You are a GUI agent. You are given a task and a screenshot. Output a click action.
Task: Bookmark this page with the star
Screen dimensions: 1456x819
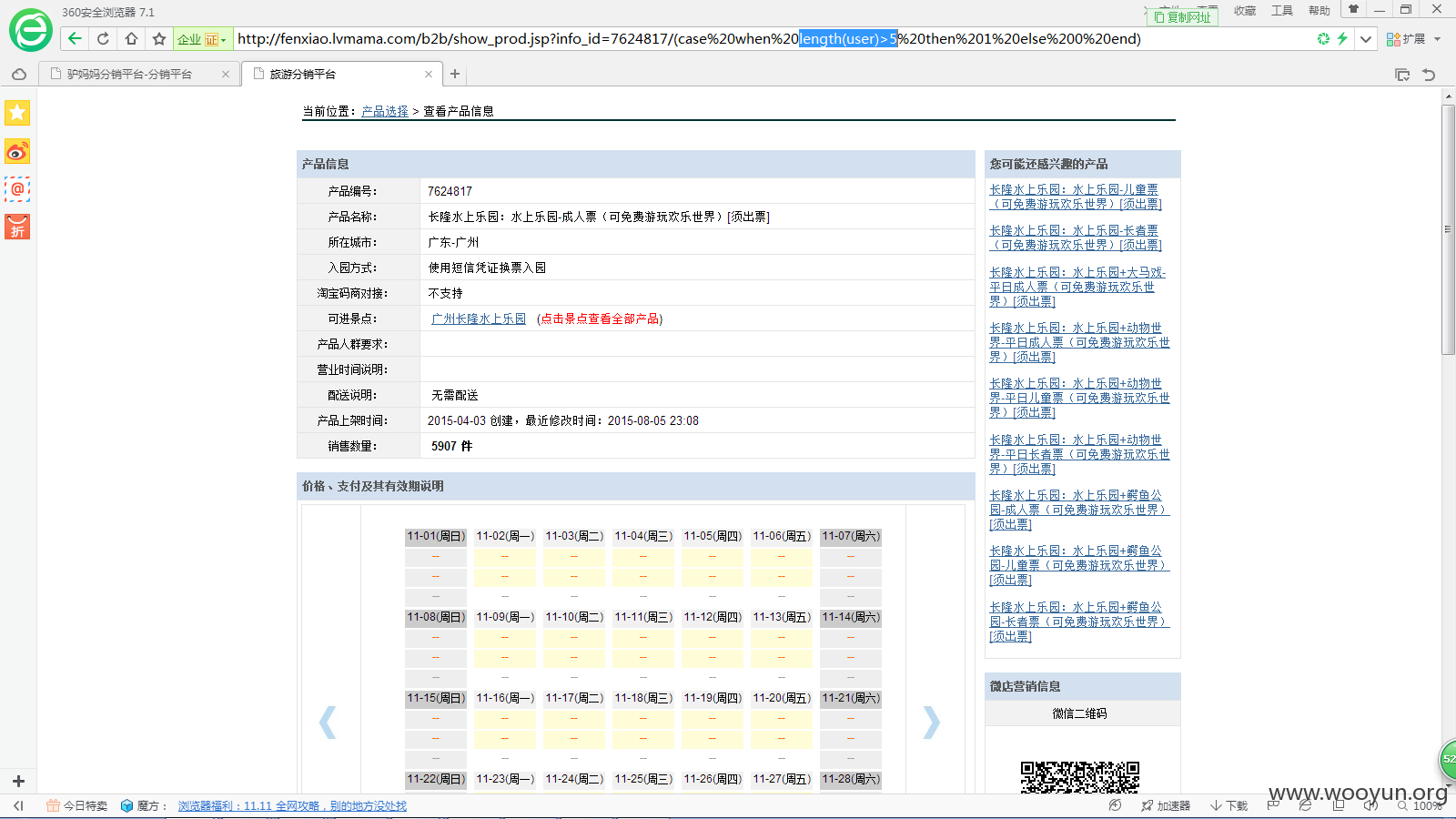pos(159,38)
